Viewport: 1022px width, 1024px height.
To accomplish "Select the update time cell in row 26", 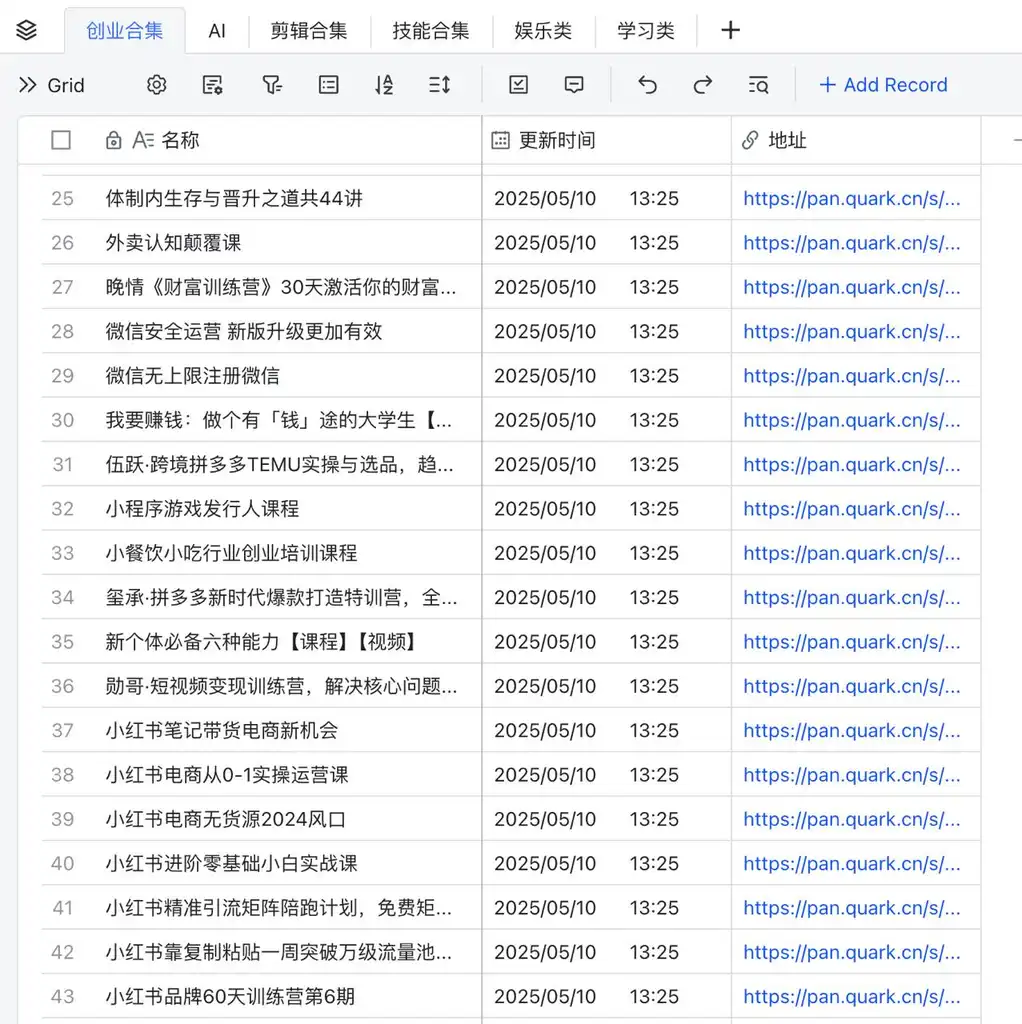I will (607, 243).
